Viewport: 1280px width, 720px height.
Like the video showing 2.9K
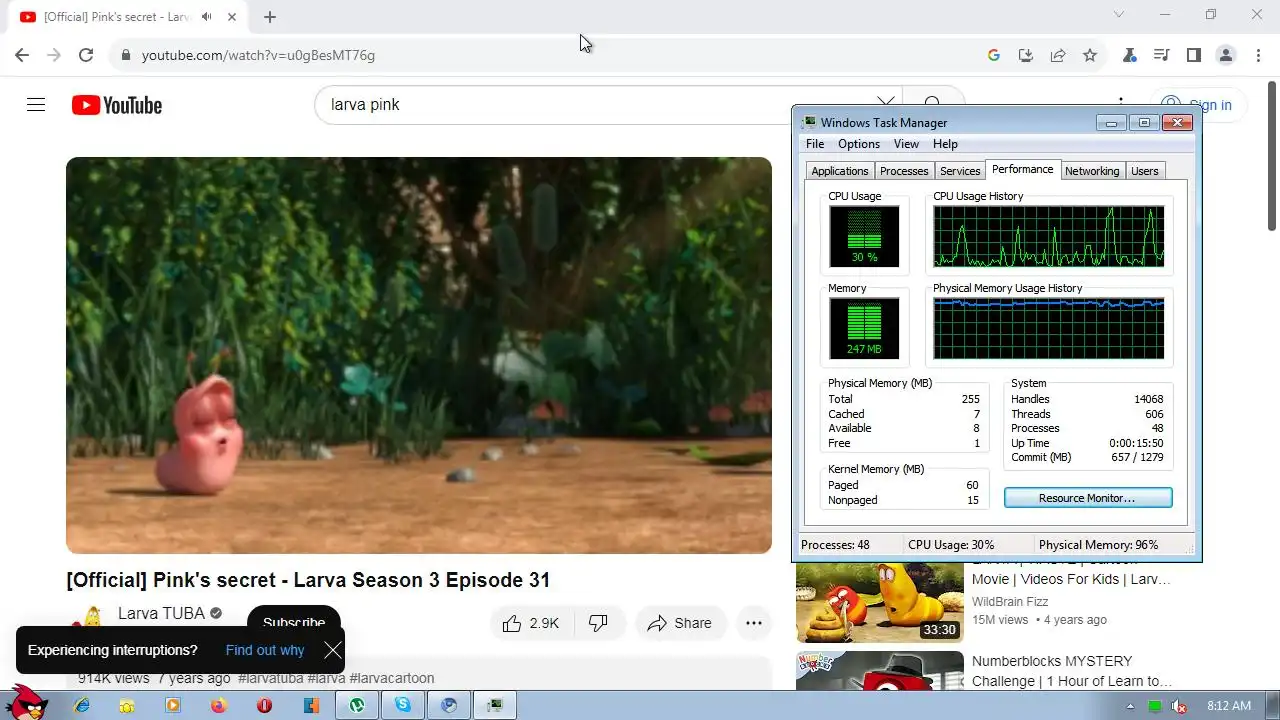(x=531, y=623)
